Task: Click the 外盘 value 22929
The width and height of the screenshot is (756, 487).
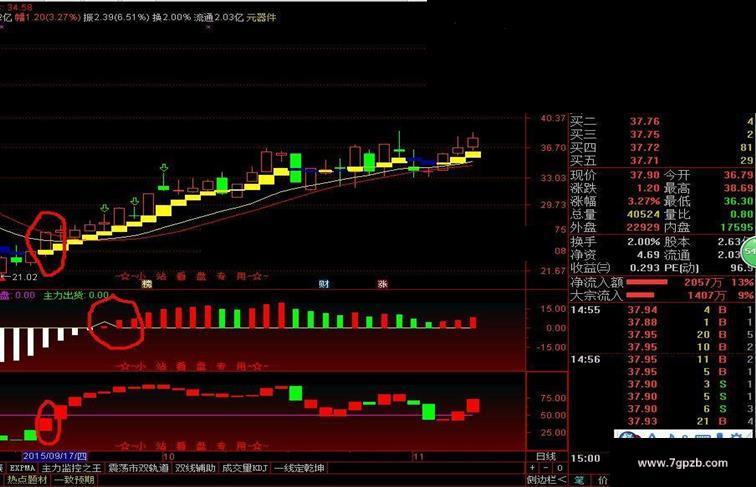Action: tap(643, 227)
